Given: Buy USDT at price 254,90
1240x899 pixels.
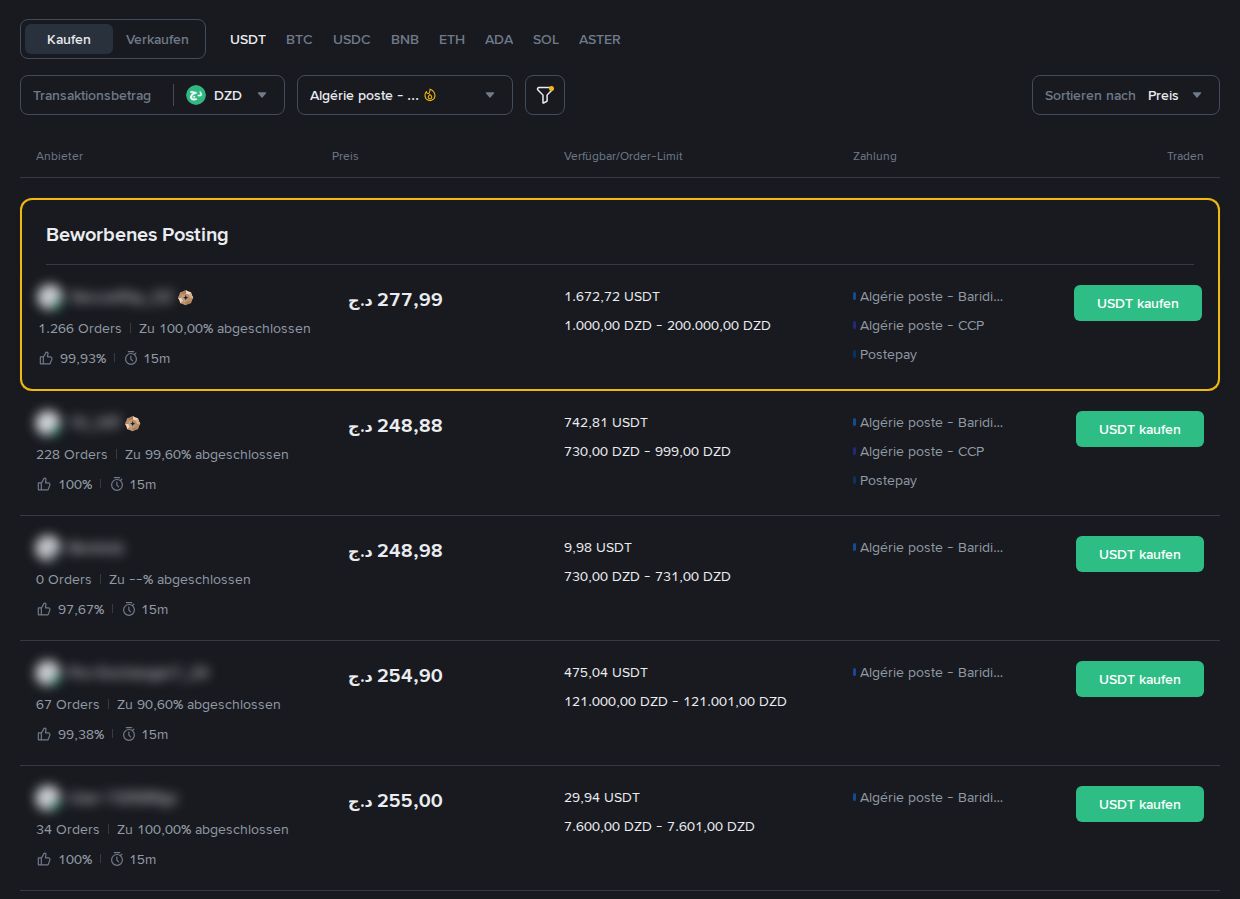Looking at the screenshot, I should (1140, 679).
